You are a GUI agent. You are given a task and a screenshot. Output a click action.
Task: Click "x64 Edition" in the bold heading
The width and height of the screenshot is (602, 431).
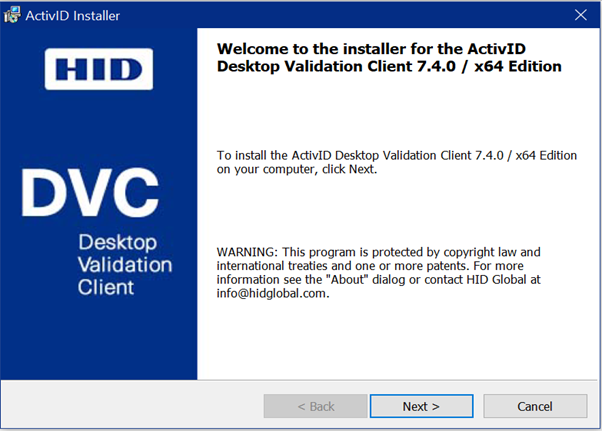click(x=518, y=66)
